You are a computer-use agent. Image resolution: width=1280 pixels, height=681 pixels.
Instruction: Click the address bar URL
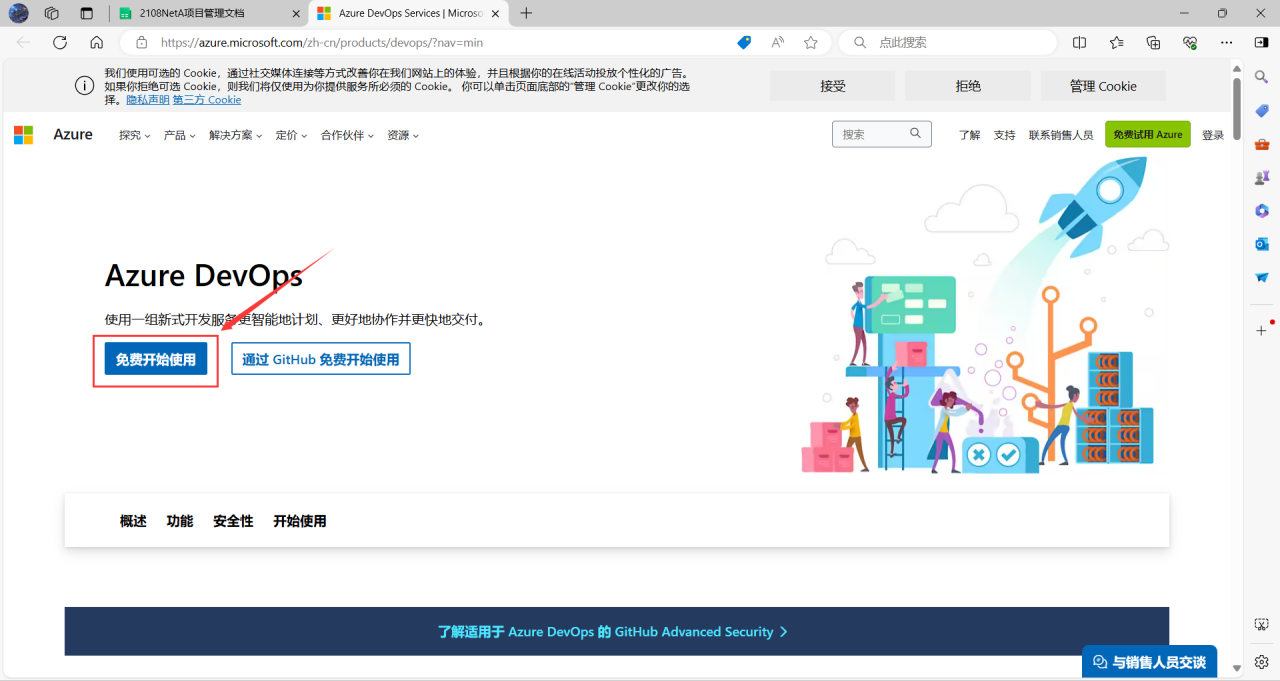tap(322, 42)
